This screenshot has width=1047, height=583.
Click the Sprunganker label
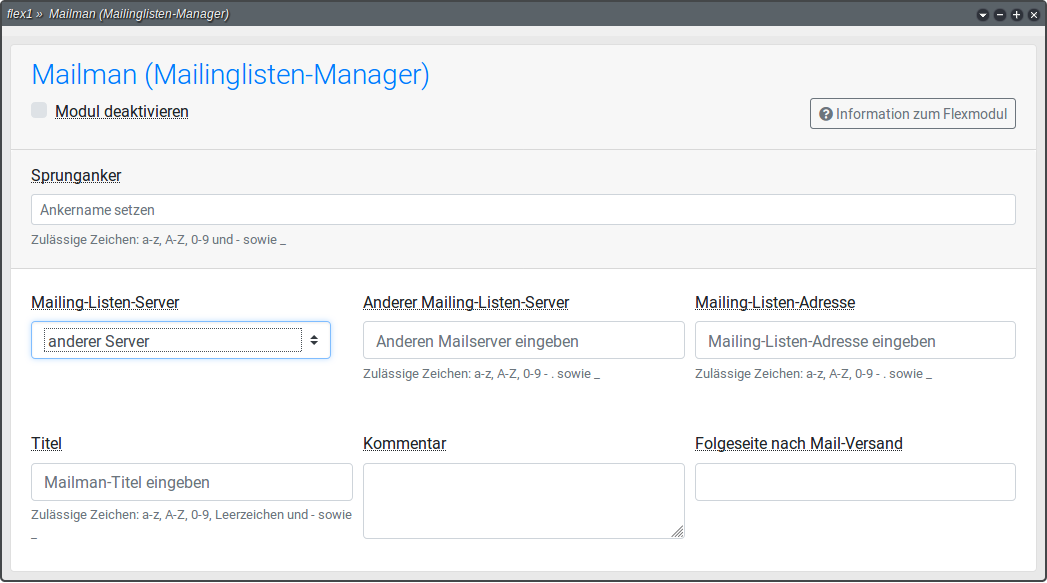click(76, 175)
